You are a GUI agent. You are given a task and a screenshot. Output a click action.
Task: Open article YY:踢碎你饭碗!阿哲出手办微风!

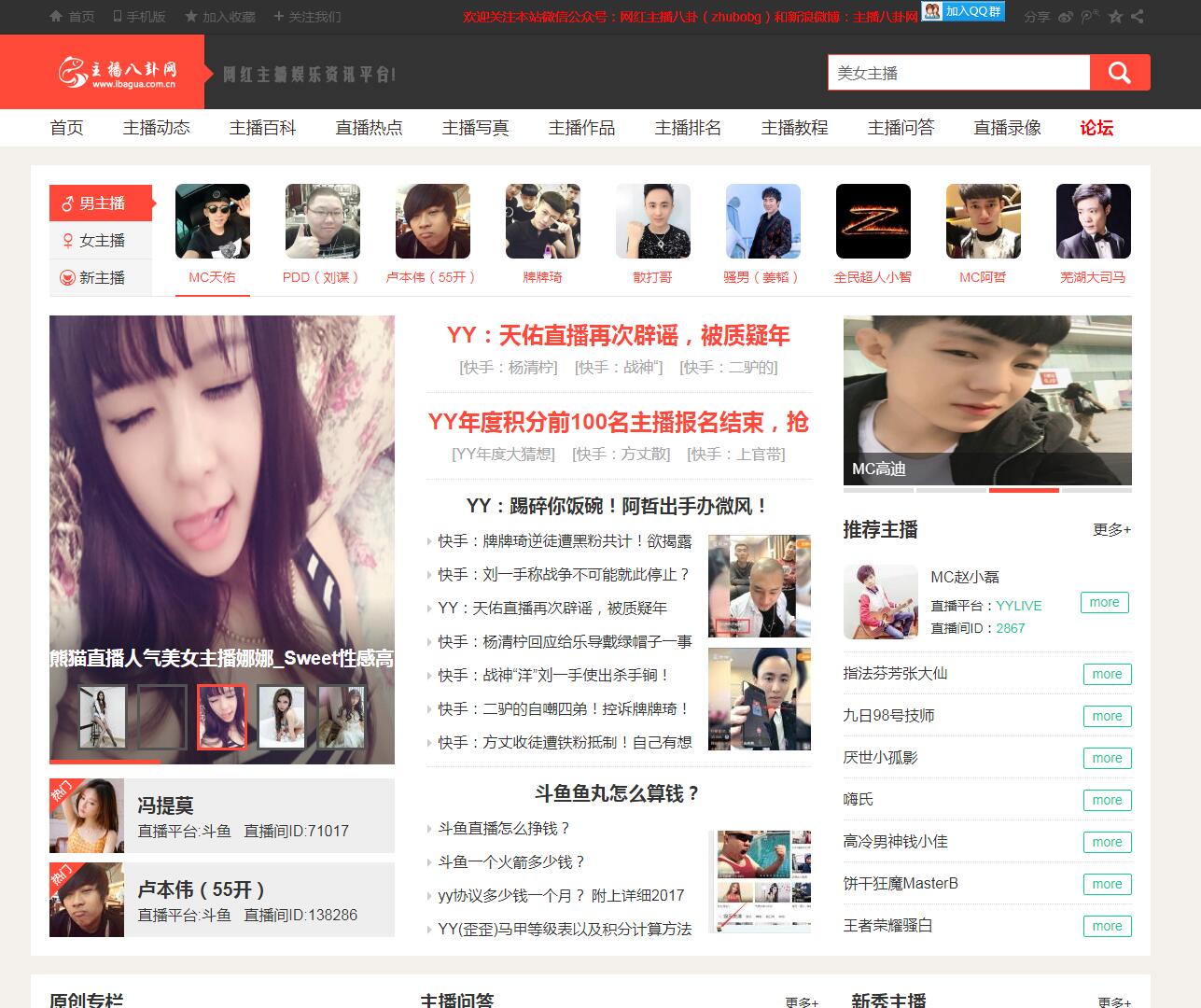tap(619, 506)
